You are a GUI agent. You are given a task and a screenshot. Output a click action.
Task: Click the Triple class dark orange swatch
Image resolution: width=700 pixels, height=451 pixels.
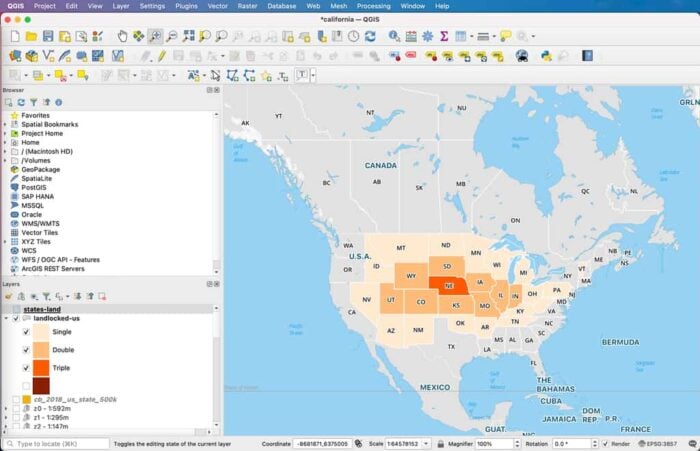(x=41, y=368)
